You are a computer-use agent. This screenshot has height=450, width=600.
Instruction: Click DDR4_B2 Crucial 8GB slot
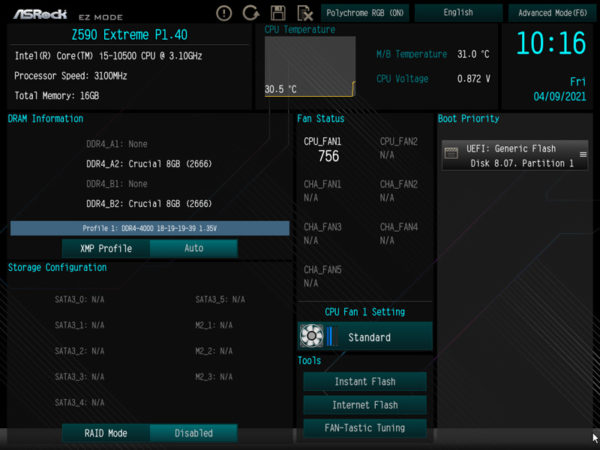coord(149,204)
